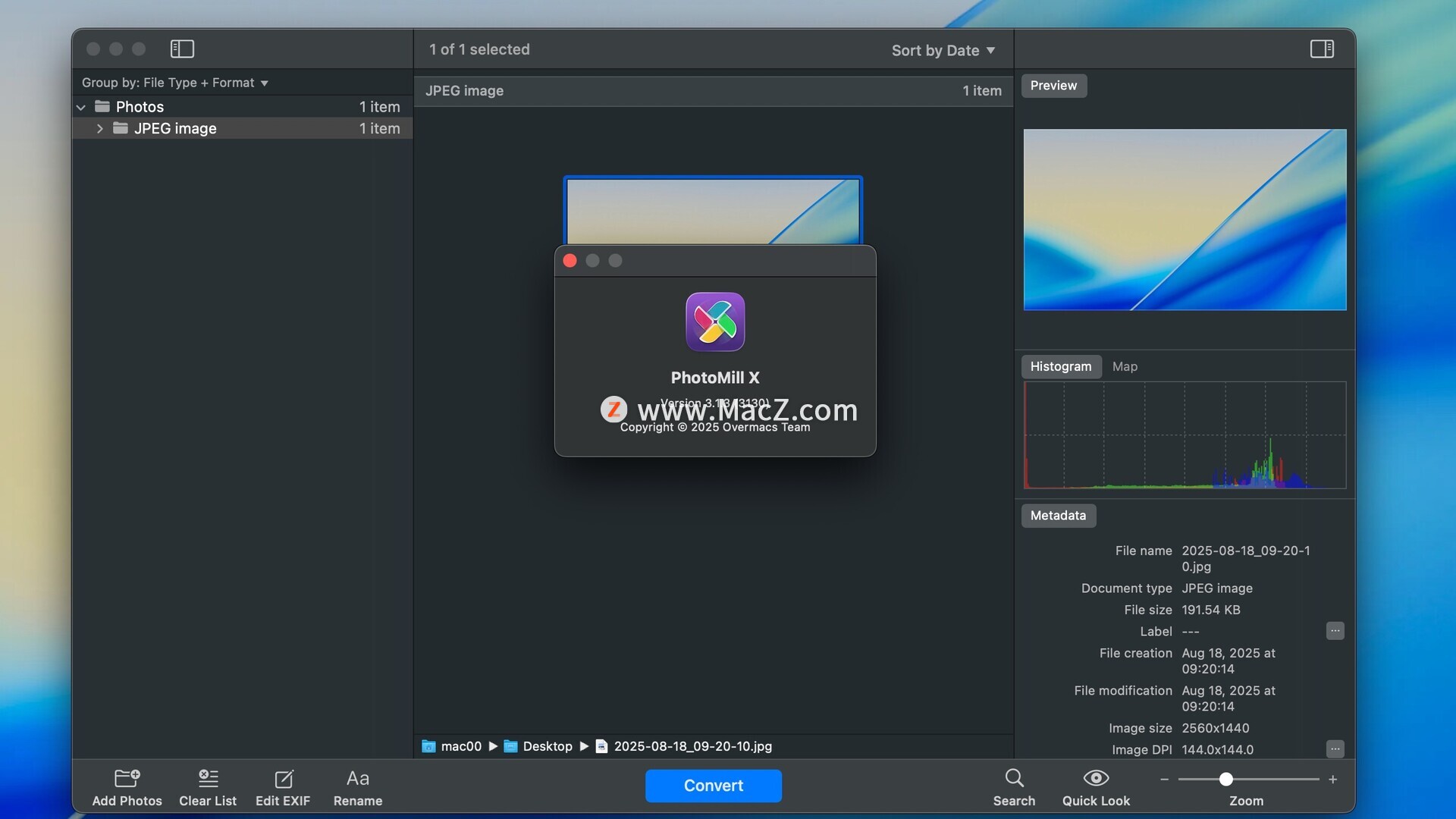
Task: Click the Add Photos toolbar icon
Action: pos(127,779)
